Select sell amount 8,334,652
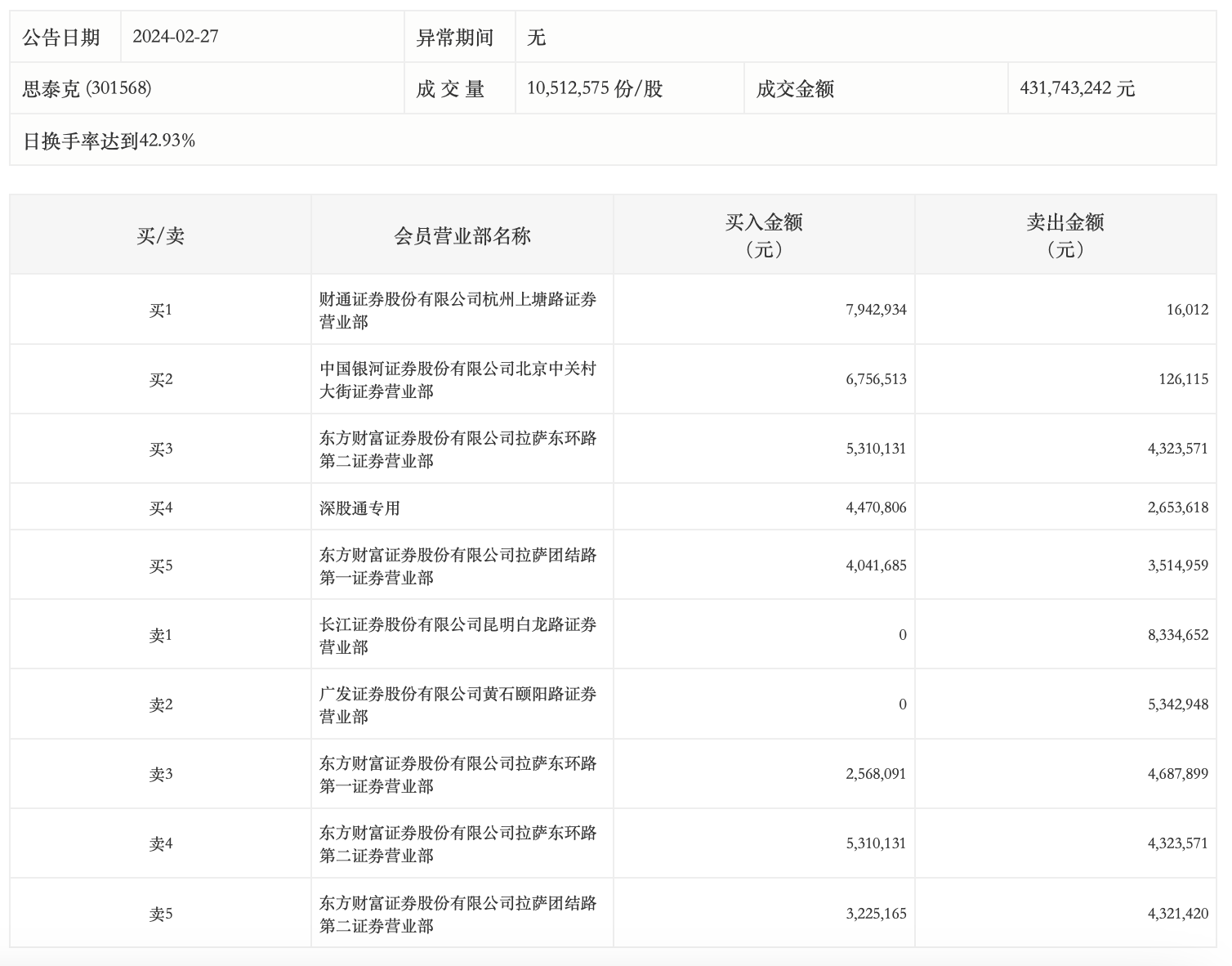Image resolution: width=1232 pixels, height=966 pixels. pos(1178,636)
